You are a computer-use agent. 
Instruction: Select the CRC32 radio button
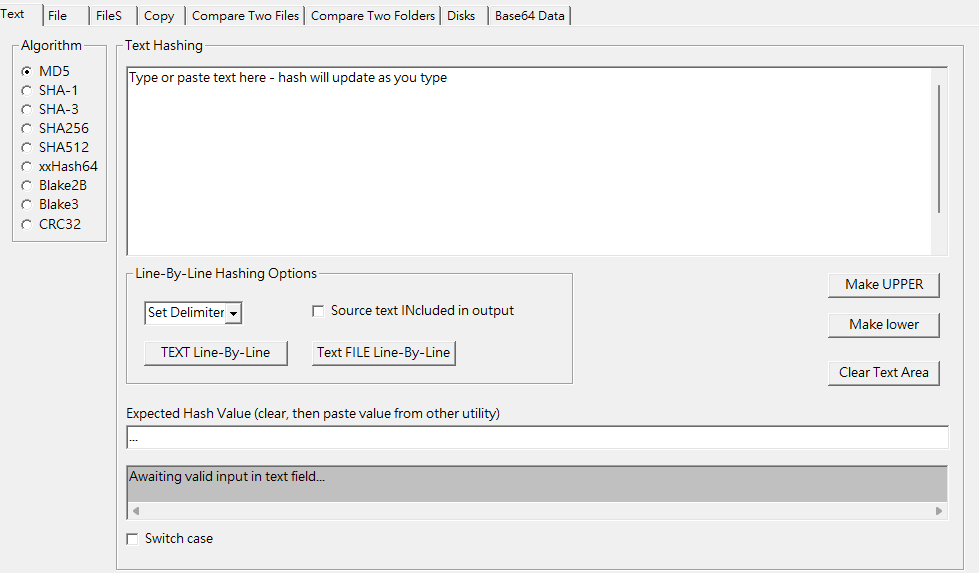(x=26, y=224)
